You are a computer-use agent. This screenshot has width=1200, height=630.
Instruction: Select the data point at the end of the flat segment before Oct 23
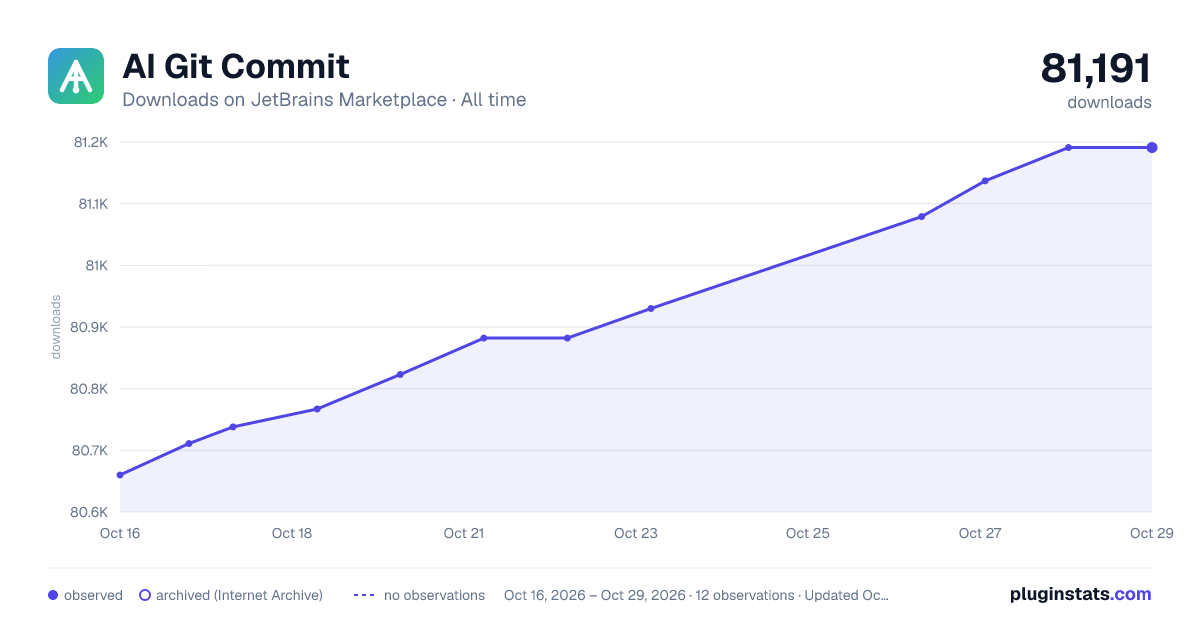[567, 338]
